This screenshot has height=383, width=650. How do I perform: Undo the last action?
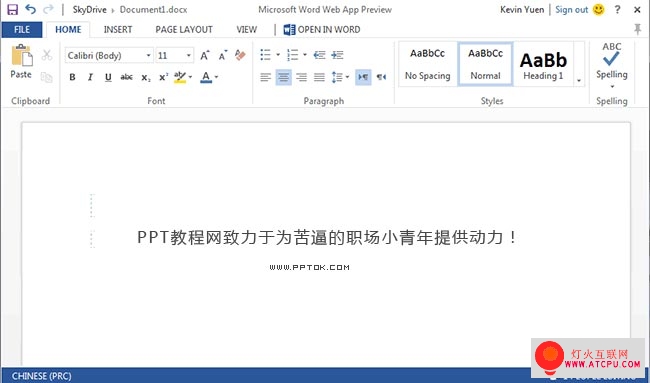31,9
